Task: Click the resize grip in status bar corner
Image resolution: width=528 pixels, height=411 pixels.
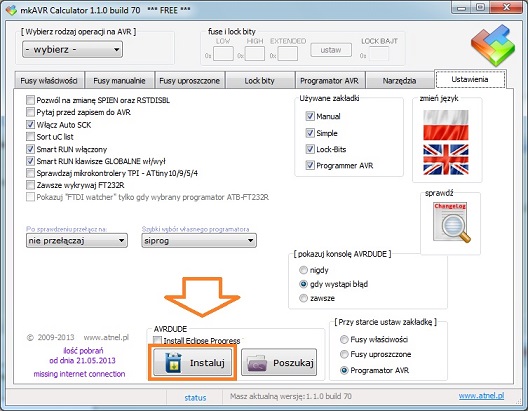Action: tap(519, 401)
